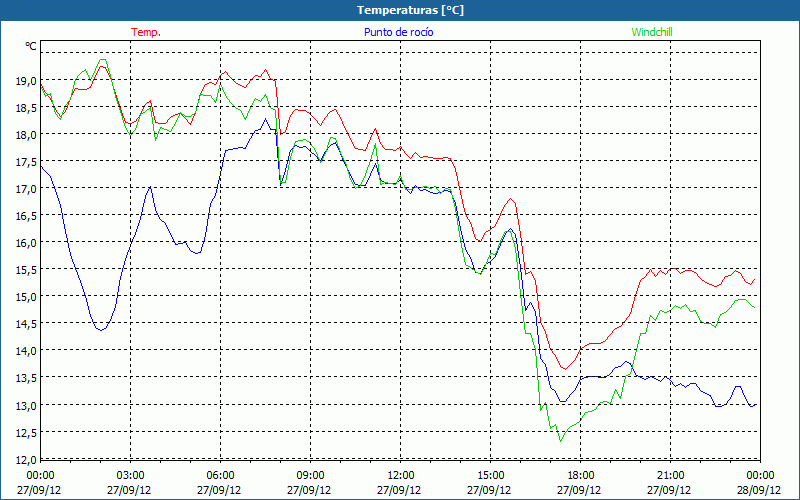
Task: Click the 06:00 time axis label
Action: click(x=220, y=476)
